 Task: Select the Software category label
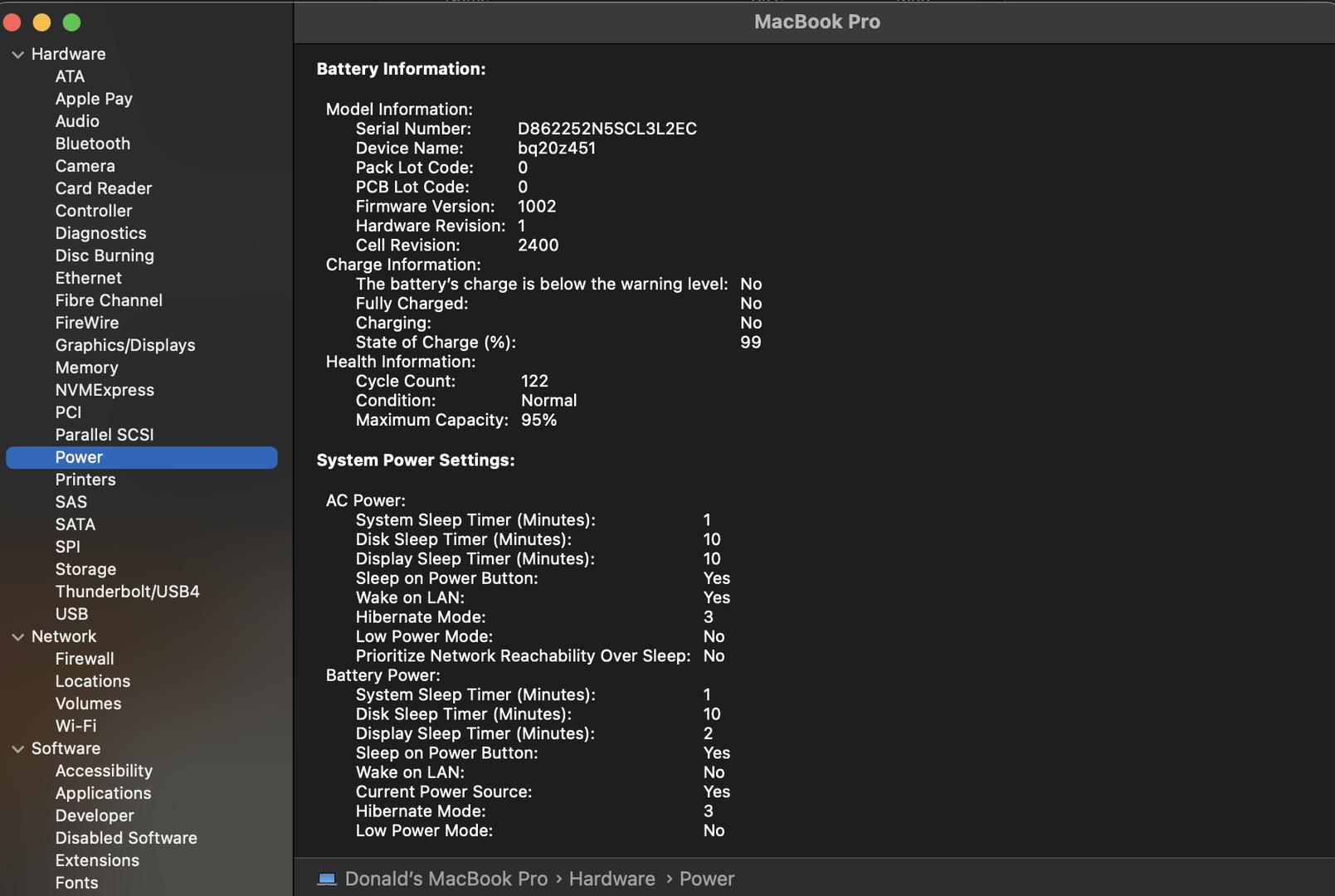point(66,748)
